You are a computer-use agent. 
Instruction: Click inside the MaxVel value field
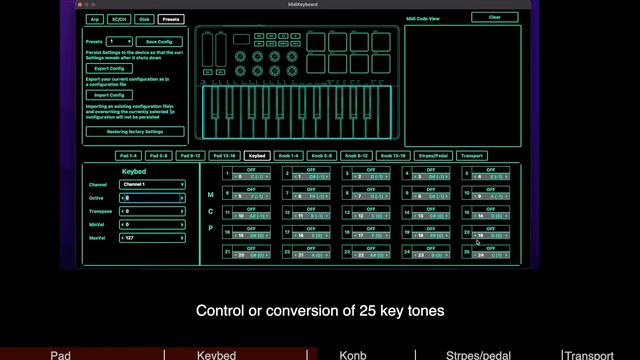tap(152, 238)
